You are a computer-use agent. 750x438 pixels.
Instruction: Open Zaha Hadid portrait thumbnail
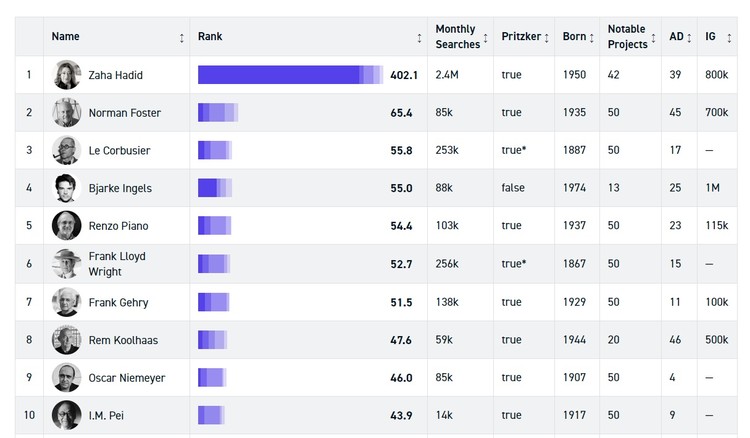pyautogui.click(x=66, y=75)
